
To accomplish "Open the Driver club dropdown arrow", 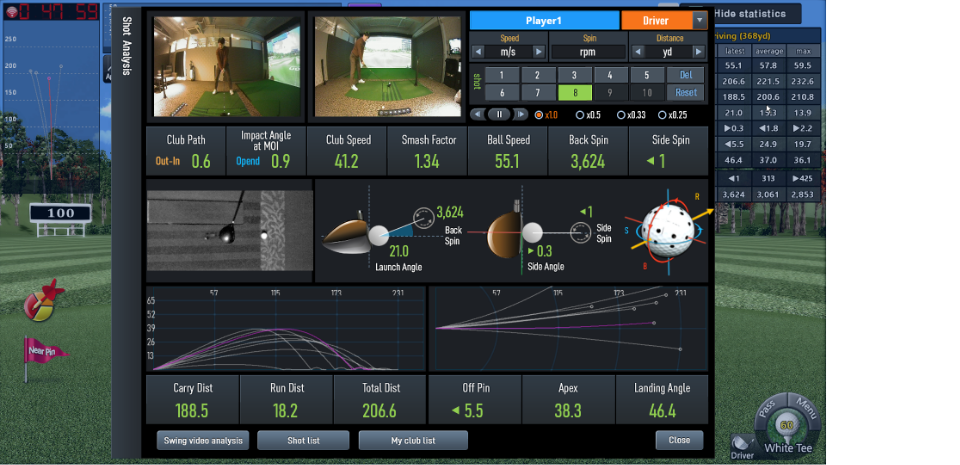I will 699,20.
